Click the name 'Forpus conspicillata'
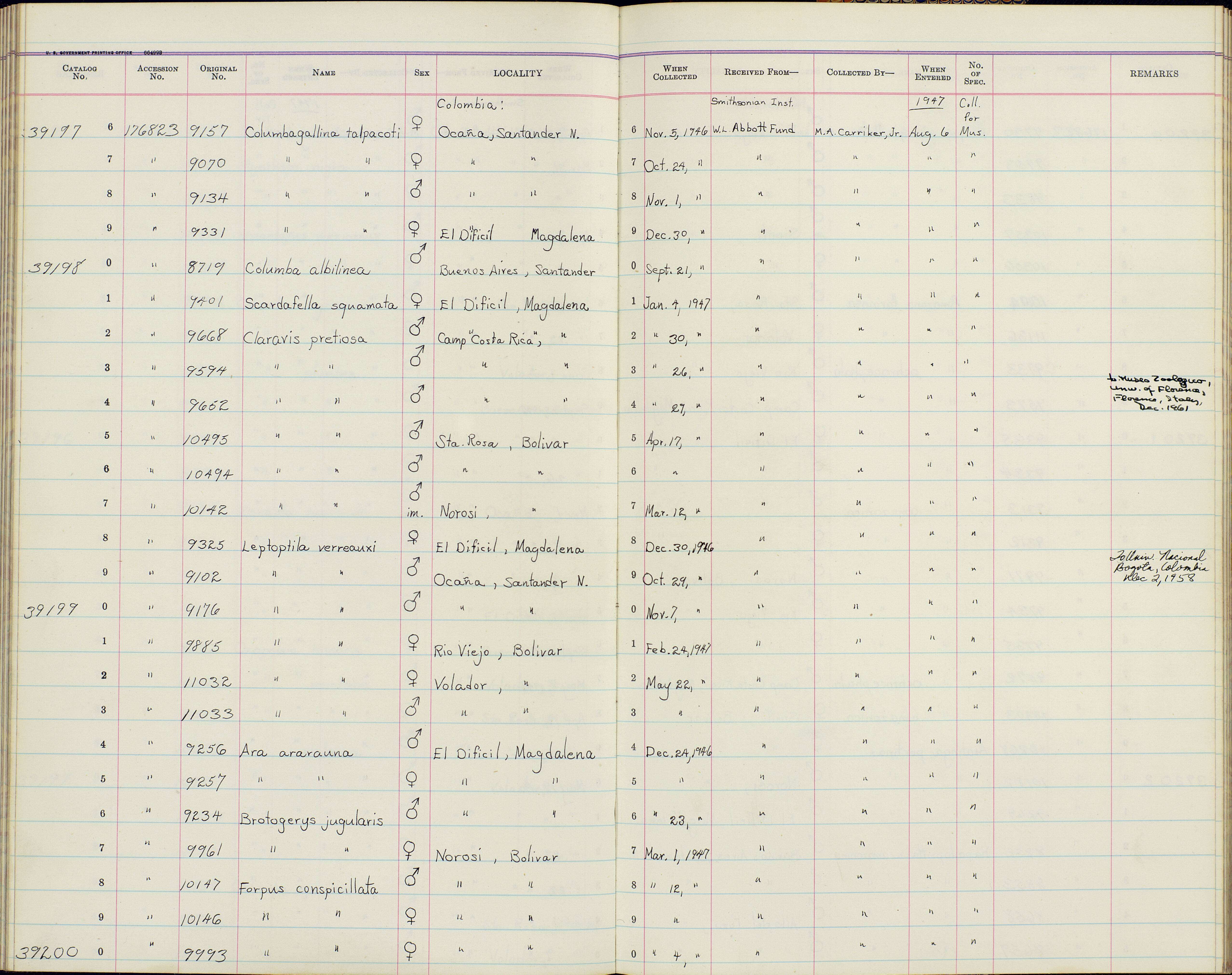This screenshot has height=975, width=1232. coord(308,889)
